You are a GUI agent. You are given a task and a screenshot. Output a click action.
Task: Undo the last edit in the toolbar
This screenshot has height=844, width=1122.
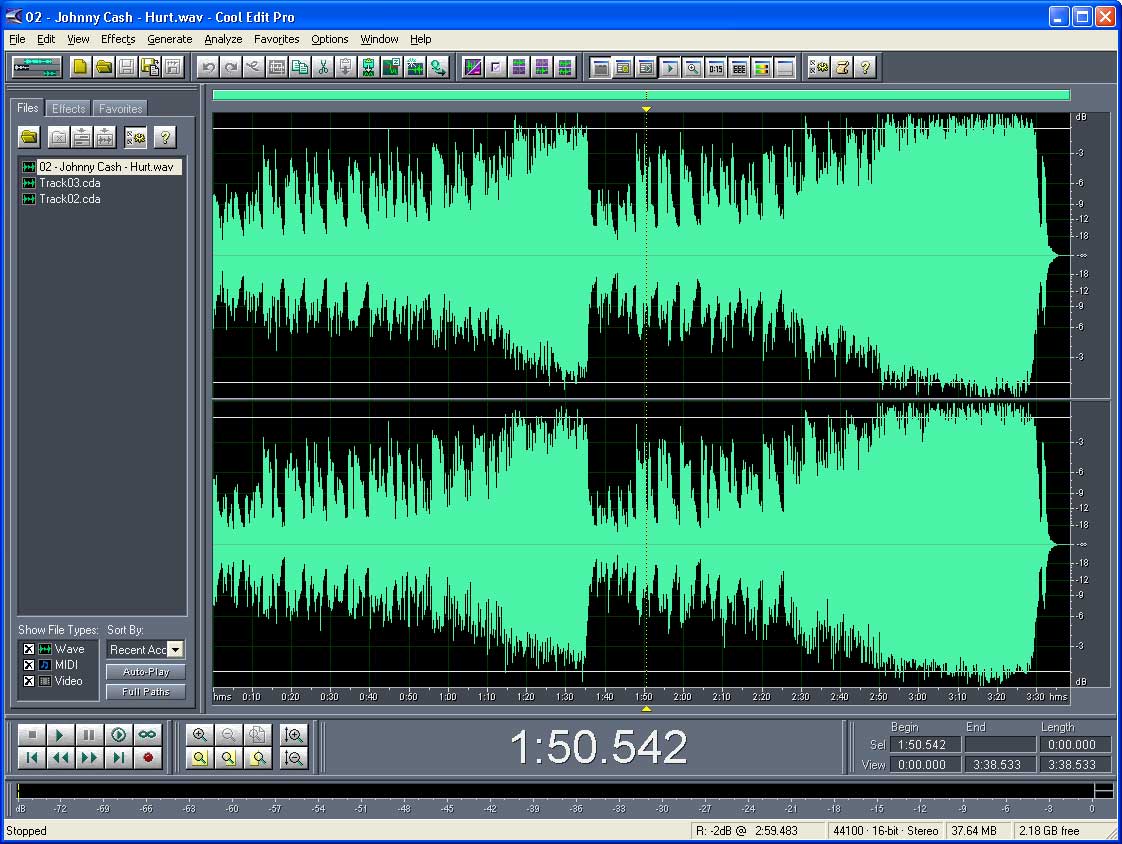click(208, 67)
